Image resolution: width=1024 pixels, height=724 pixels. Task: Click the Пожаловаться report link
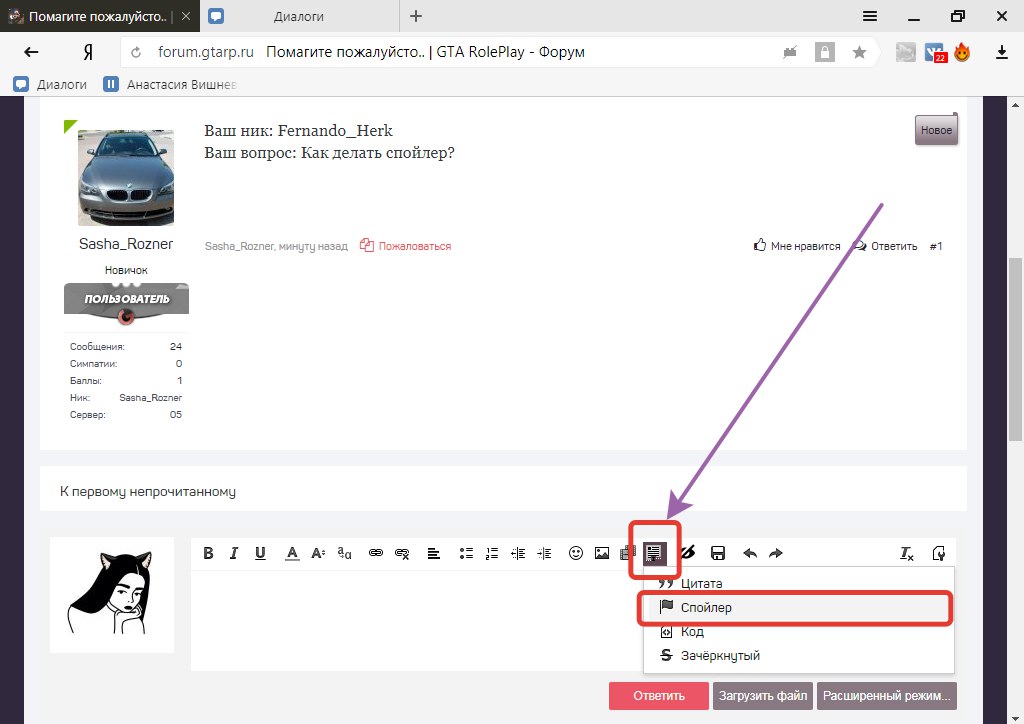coord(406,246)
